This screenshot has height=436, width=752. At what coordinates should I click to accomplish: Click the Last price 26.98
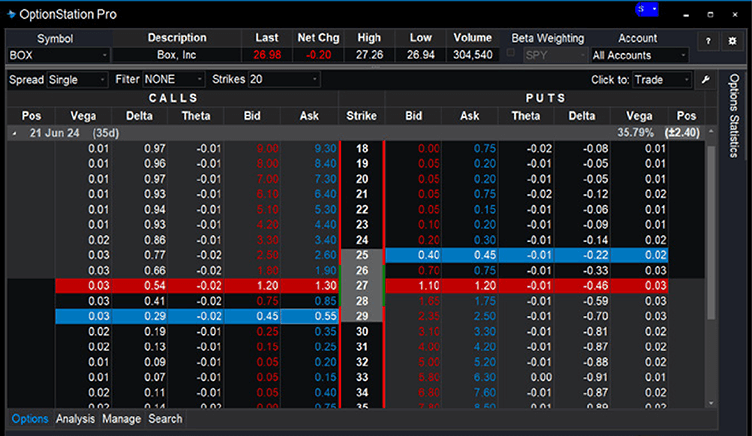tap(267, 55)
